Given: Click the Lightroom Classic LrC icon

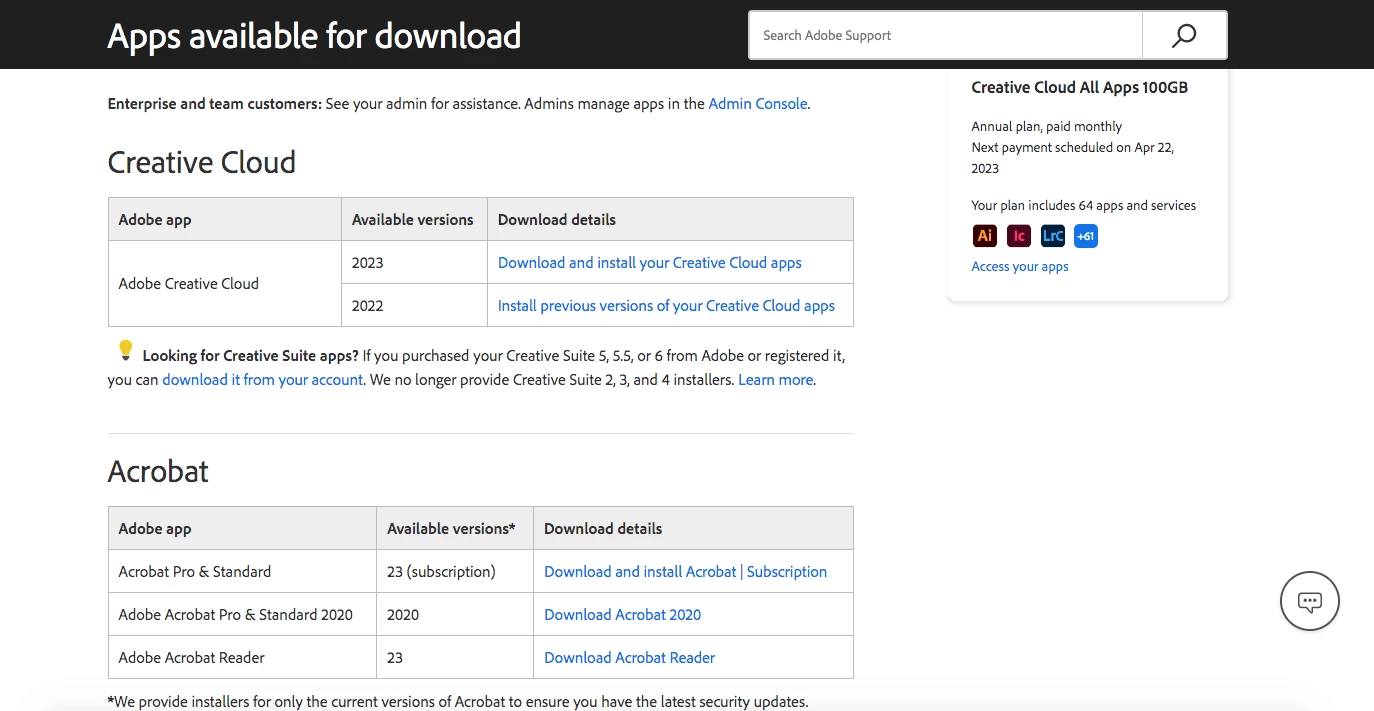Looking at the screenshot, I should pyautogui.click(x=1053, y=236).
